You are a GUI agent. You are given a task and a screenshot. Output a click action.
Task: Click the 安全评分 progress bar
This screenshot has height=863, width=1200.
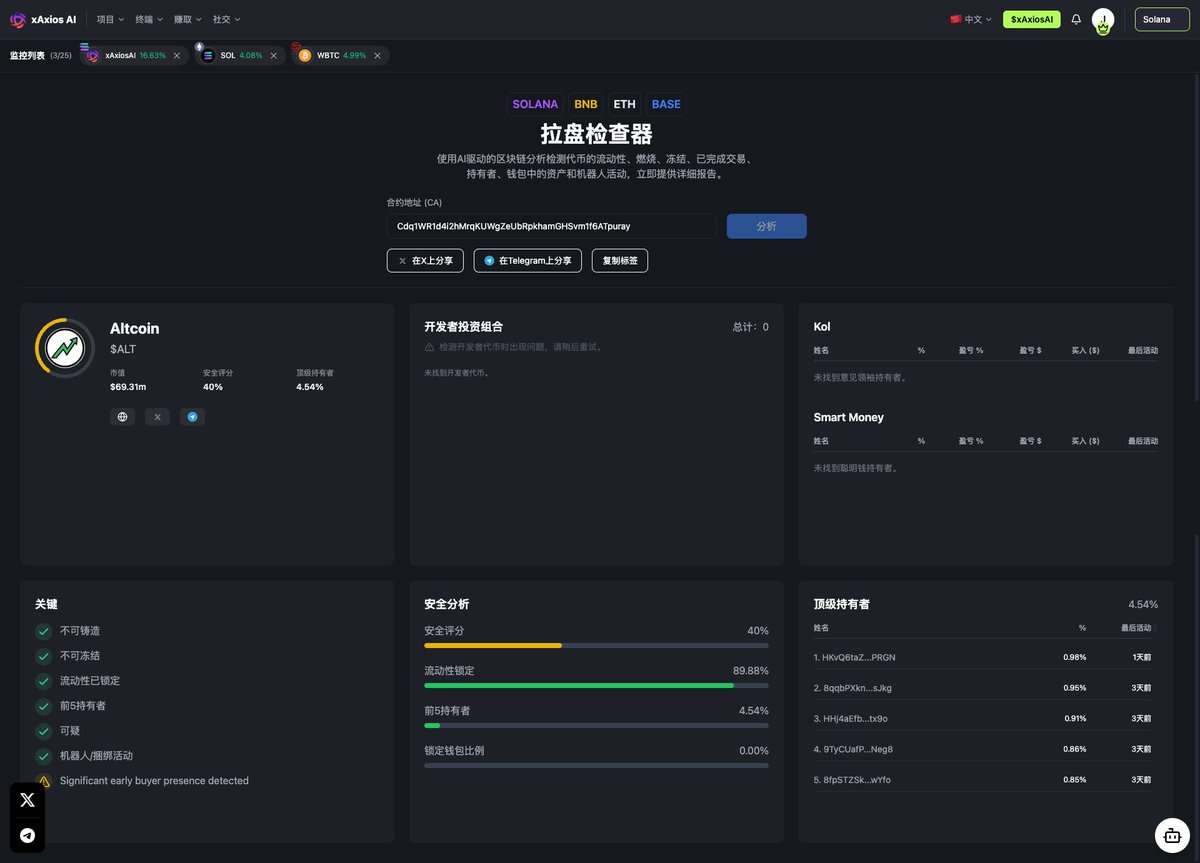(x=596, y=646)
